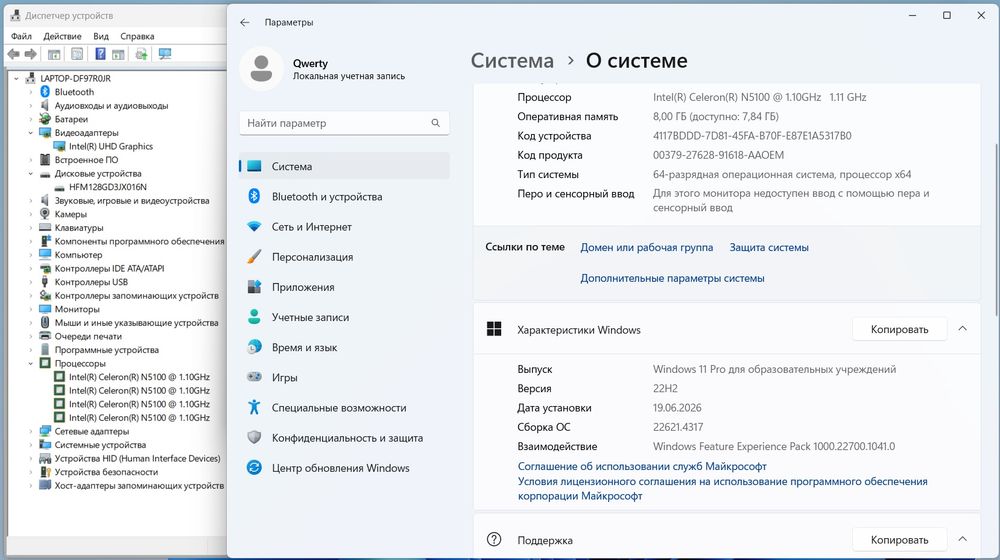This screenshot has height=560, width=1000.
Task: Open Дополнительные параметры системы link
Action: 672,278
